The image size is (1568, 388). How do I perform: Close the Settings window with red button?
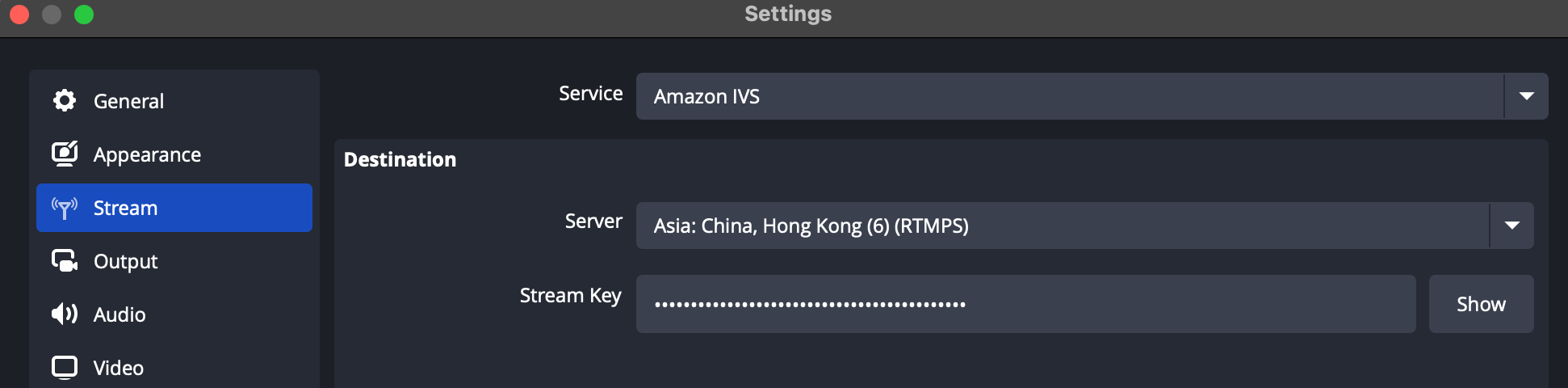tap(19, 15)
